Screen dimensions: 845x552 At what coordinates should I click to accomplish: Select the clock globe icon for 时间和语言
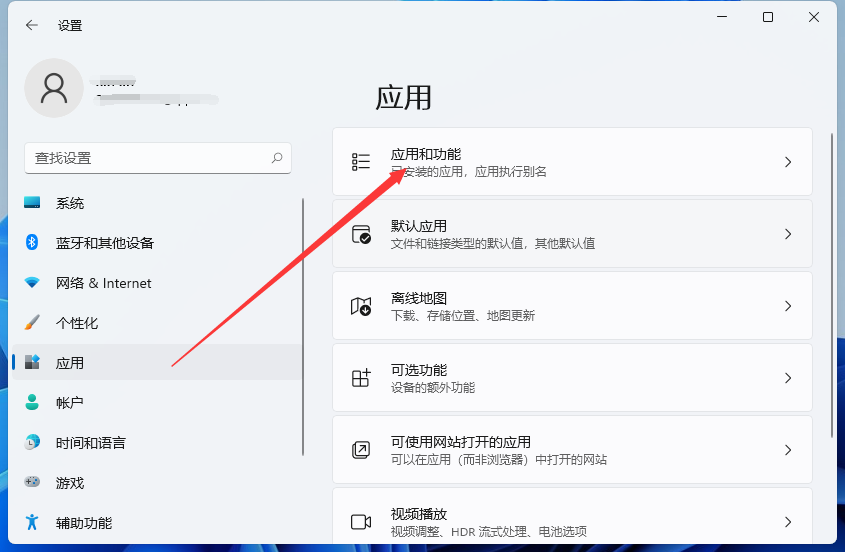point(32,442)
